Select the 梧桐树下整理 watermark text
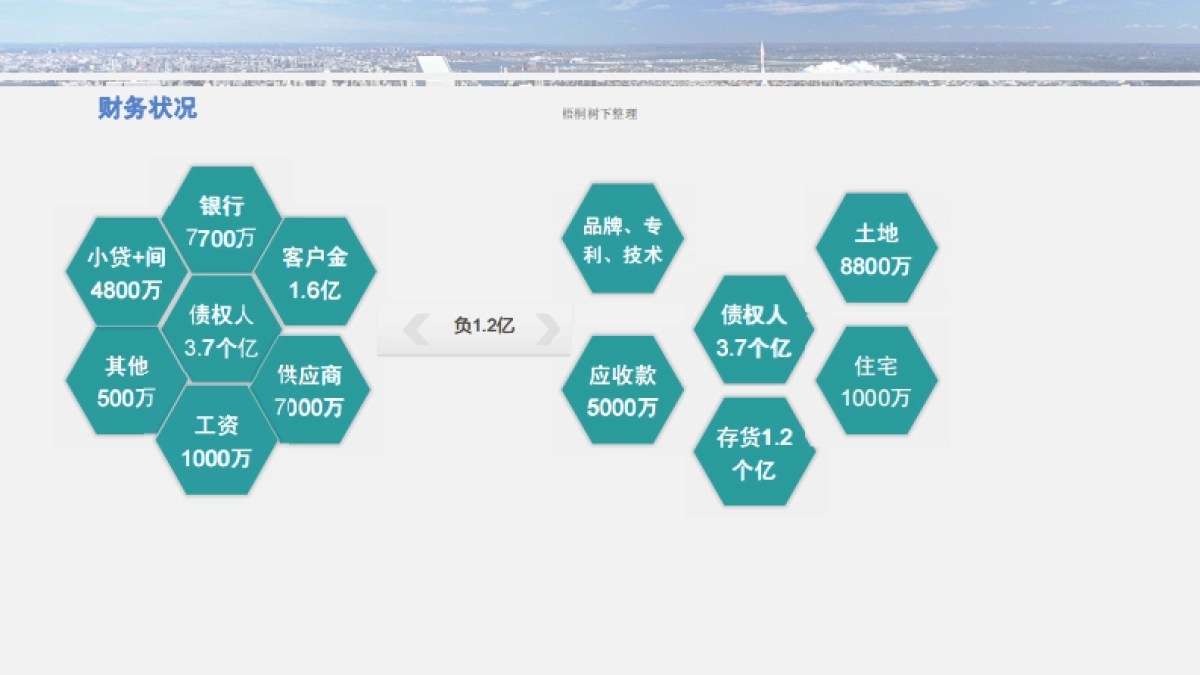1200x675 pixels. click(x=600, y=114)
